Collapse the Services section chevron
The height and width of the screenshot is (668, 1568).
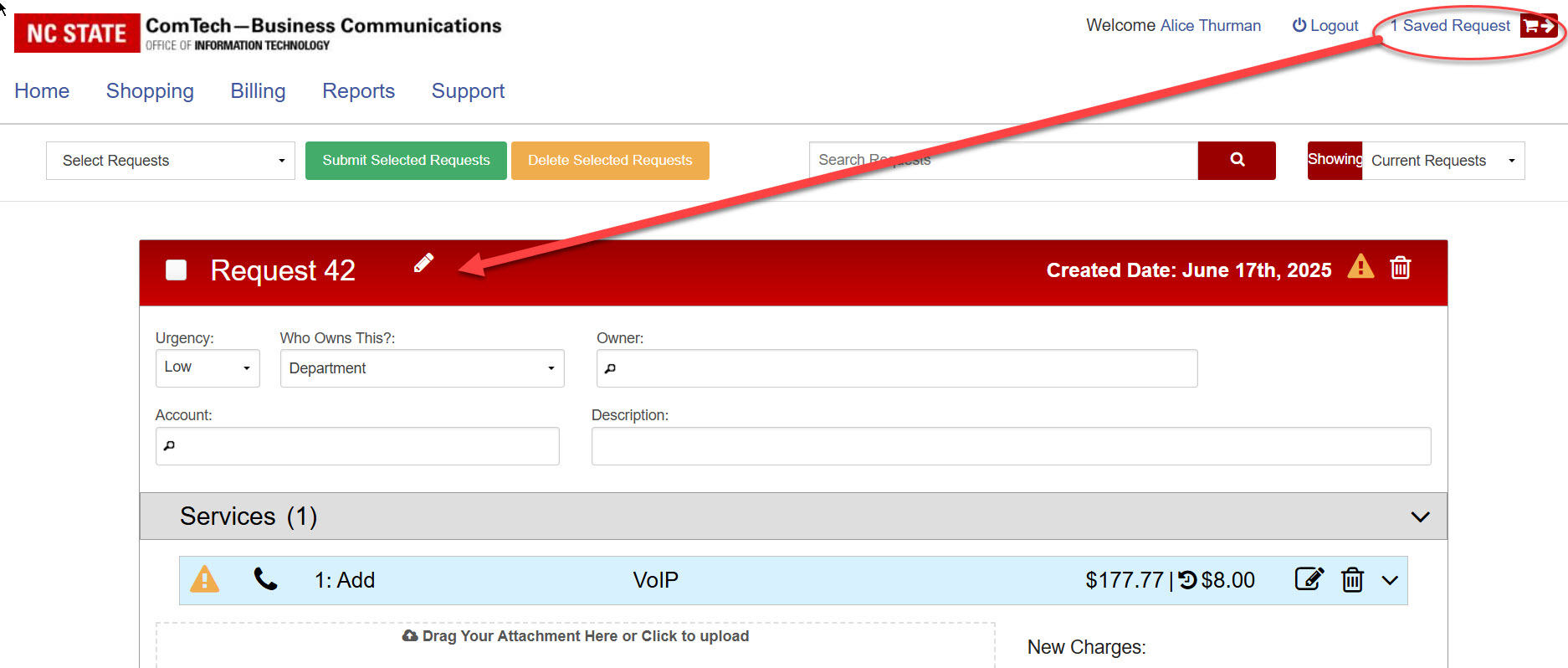point(1420,516)
